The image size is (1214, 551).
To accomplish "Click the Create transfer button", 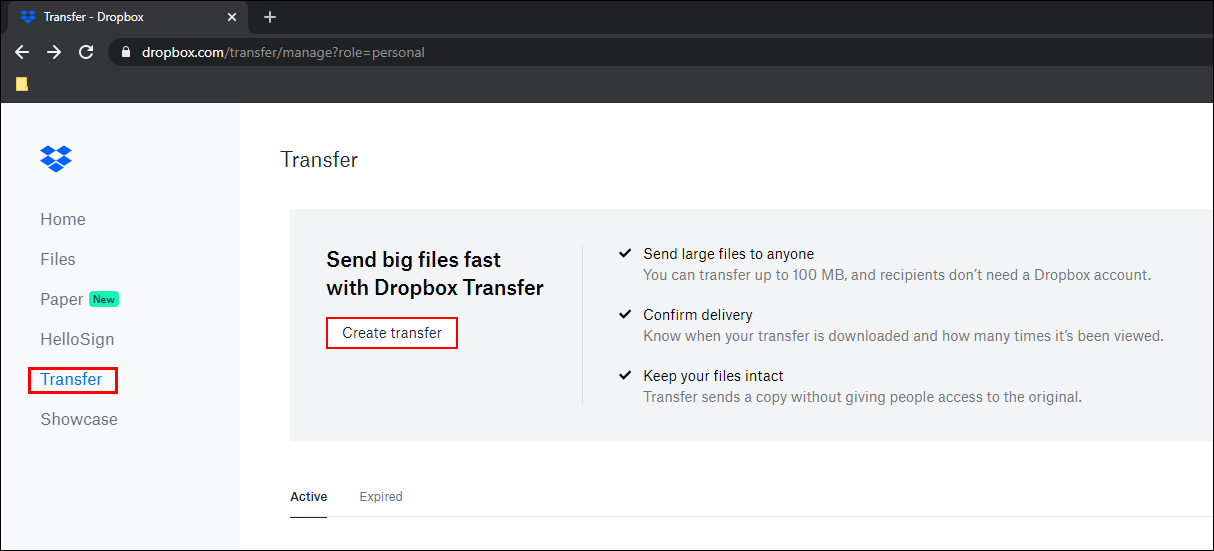I will click(392, 333).
